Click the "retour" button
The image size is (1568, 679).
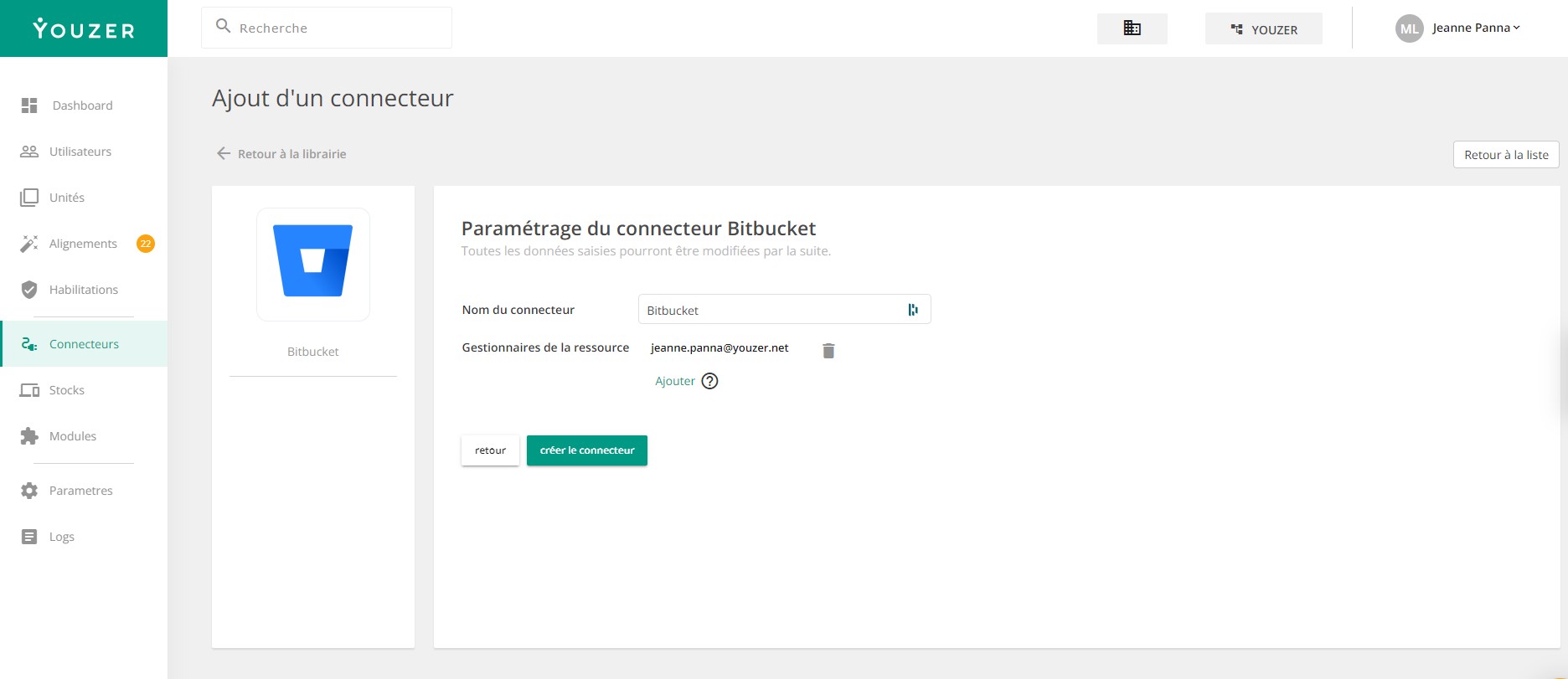tap(490, 450)
